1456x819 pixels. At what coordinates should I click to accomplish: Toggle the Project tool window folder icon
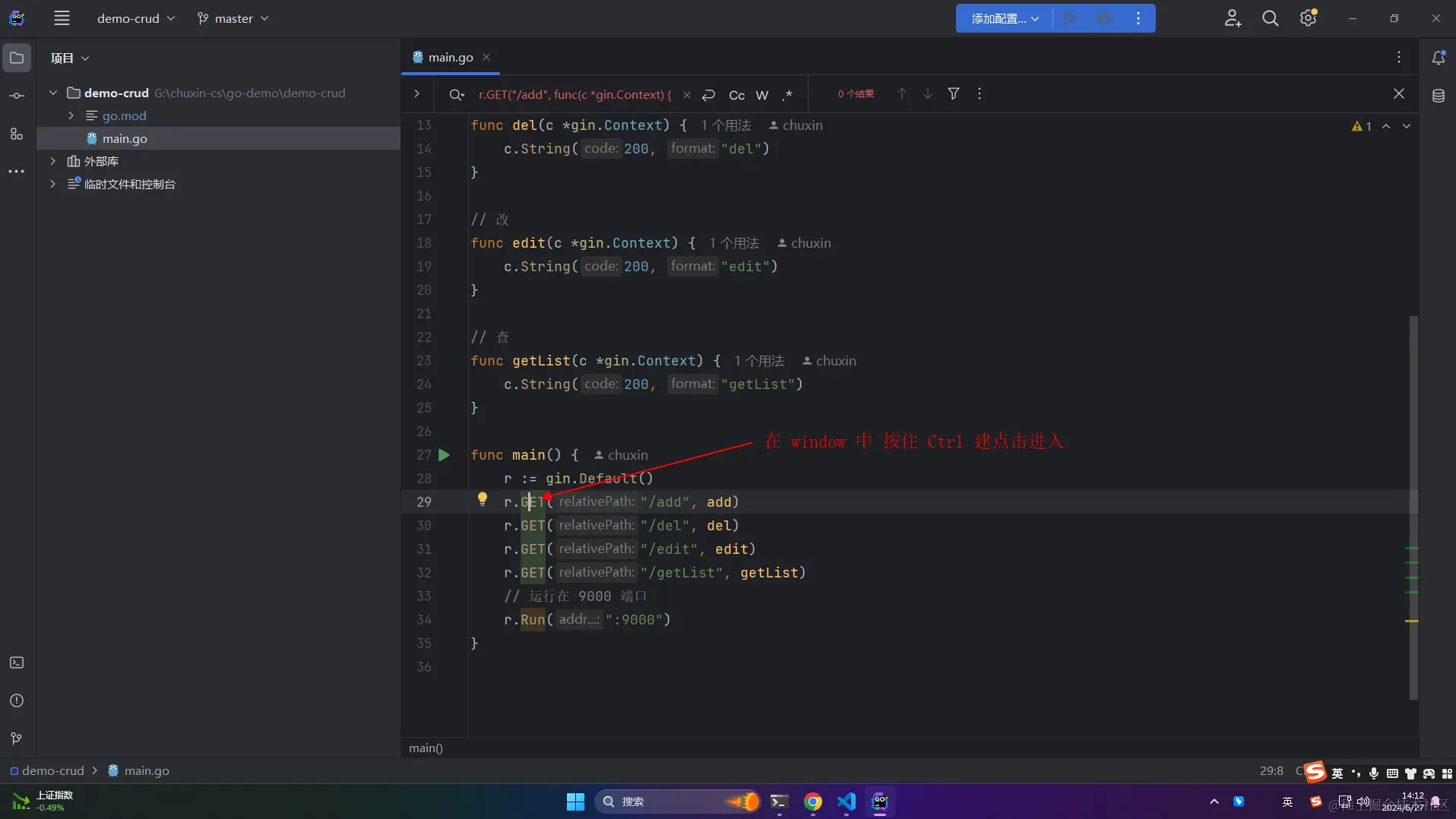[17, 58]
